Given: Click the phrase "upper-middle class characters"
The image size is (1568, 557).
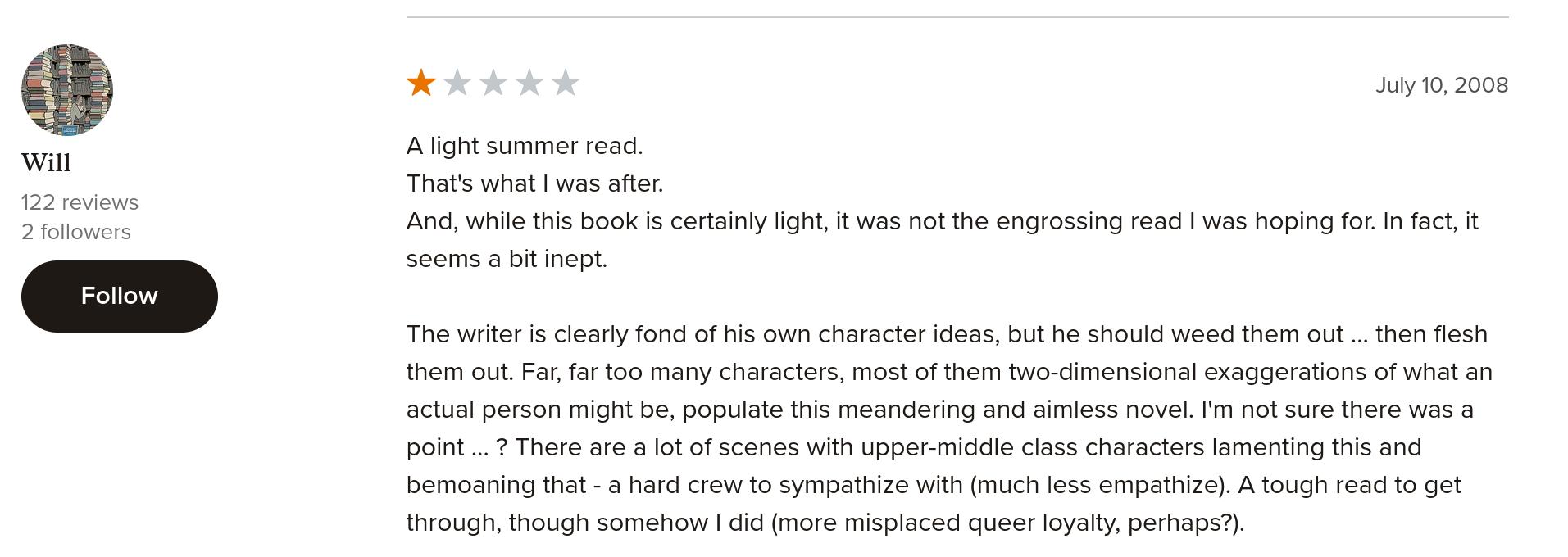Looking at the screenshot, I should (1032, 447).
